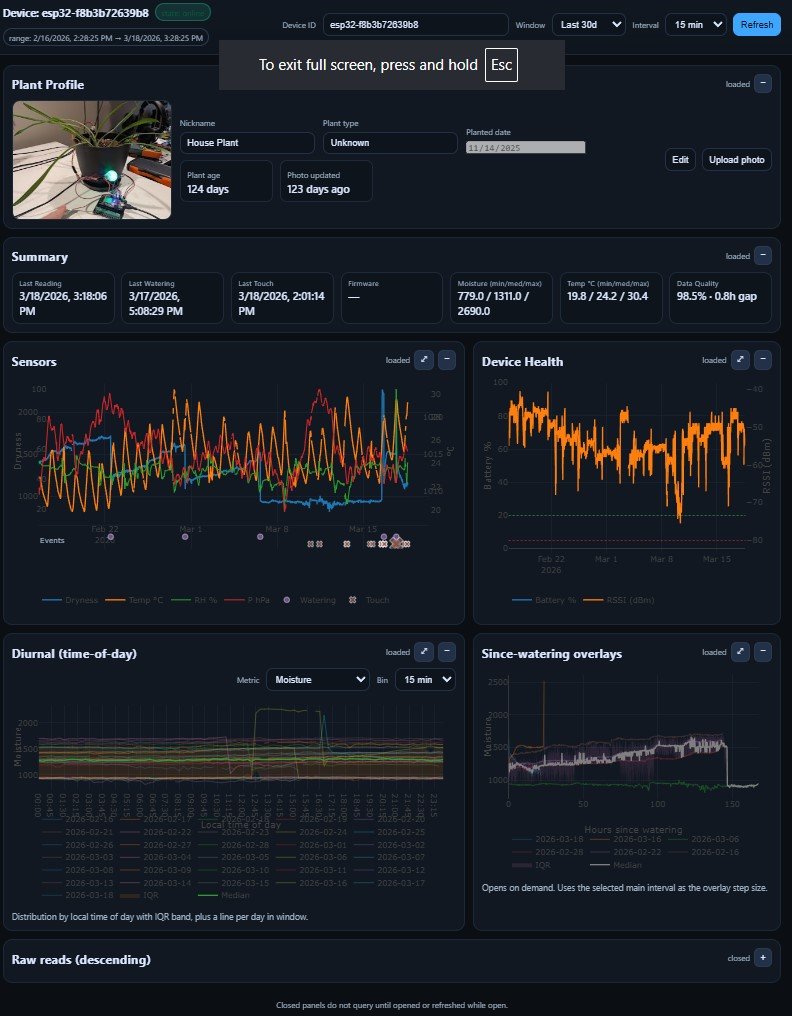Screen dimensions: 792x1016
Task: Toggle the Dryness series in Sensors legend
Action: pos(70,600)
